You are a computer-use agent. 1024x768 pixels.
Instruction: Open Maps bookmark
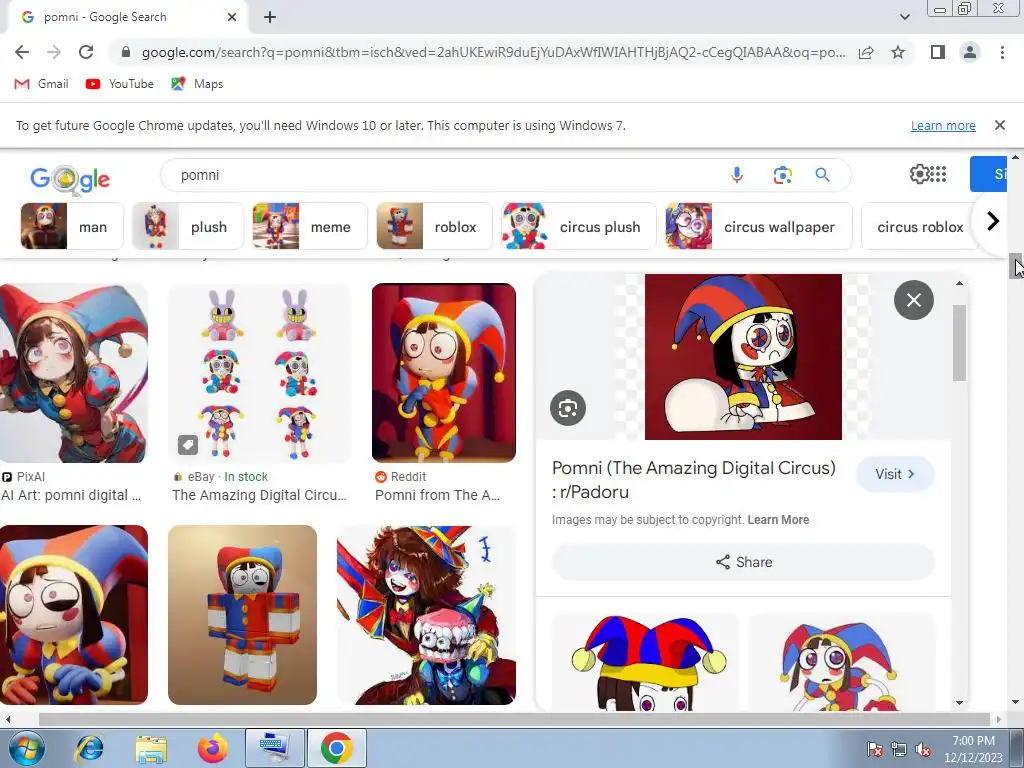click(197, 84)
